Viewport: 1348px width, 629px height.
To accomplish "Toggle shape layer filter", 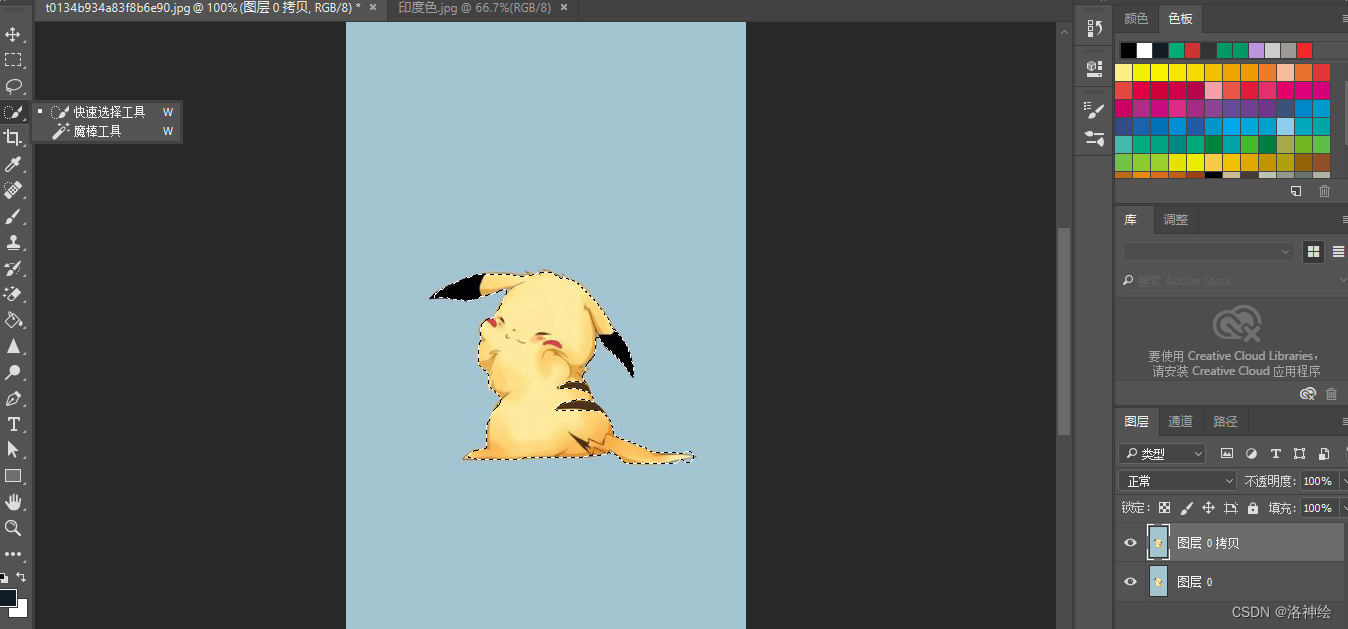I will tap(1299, 454).
